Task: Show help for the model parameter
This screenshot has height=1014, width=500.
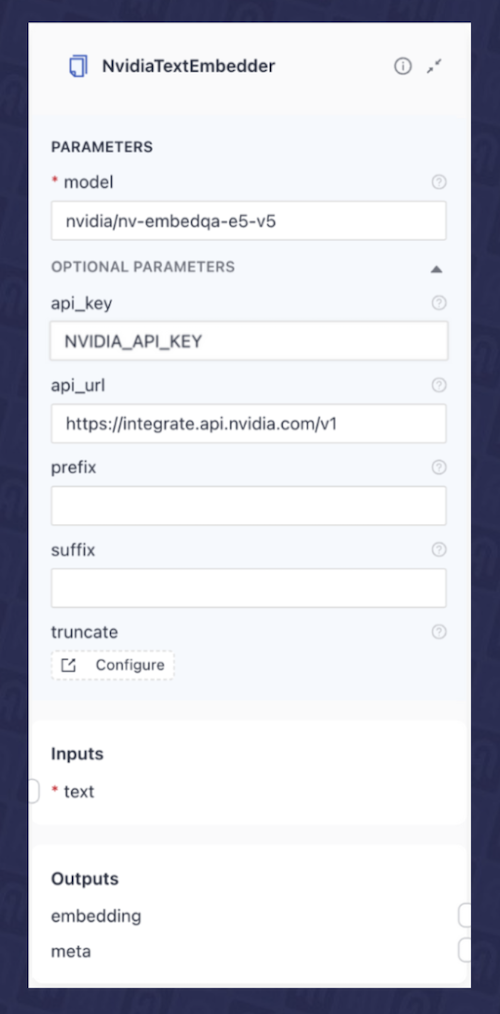Action: (x=439, y=182)
